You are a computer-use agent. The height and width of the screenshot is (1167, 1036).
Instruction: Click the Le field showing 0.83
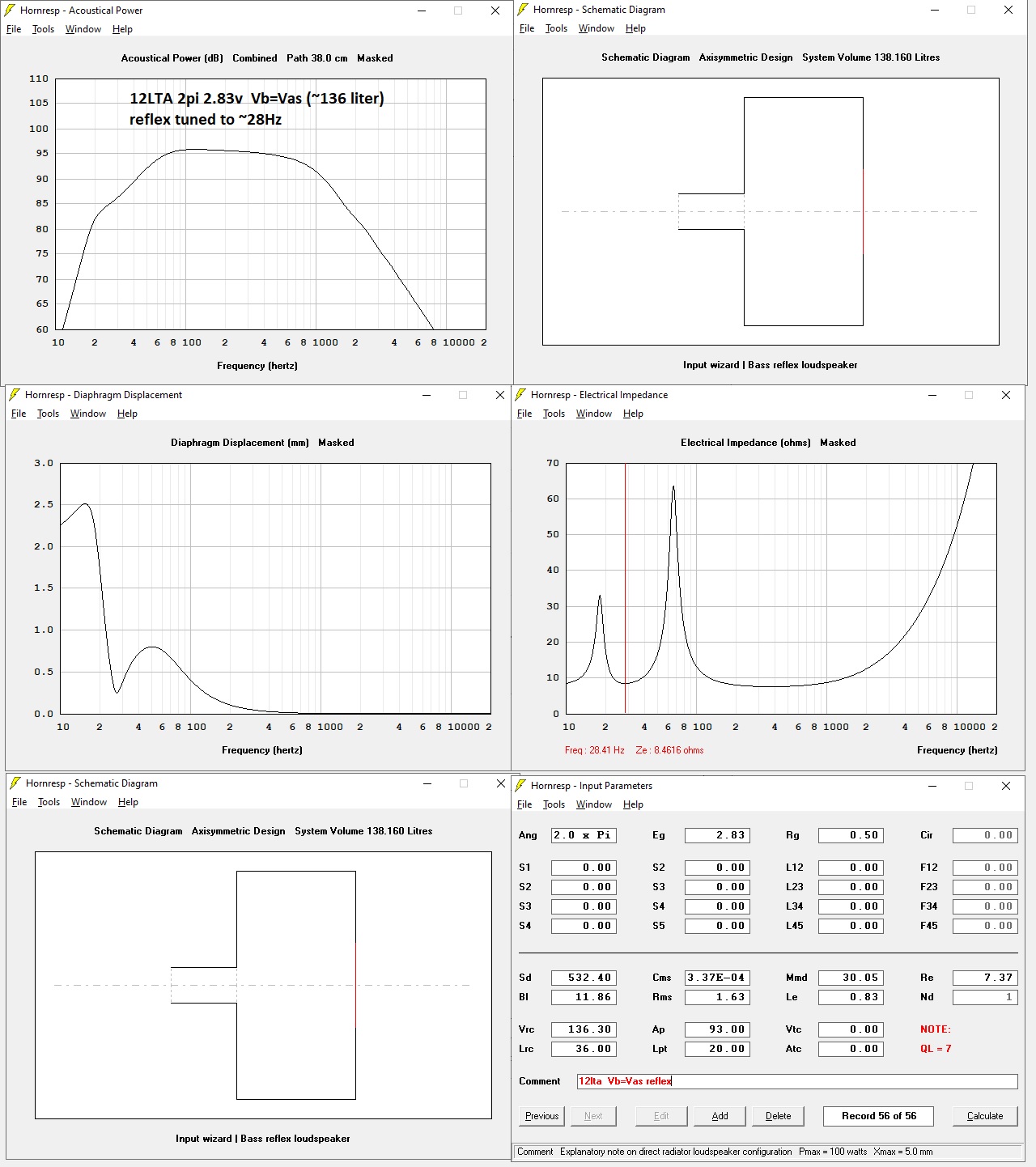point(851,997)
